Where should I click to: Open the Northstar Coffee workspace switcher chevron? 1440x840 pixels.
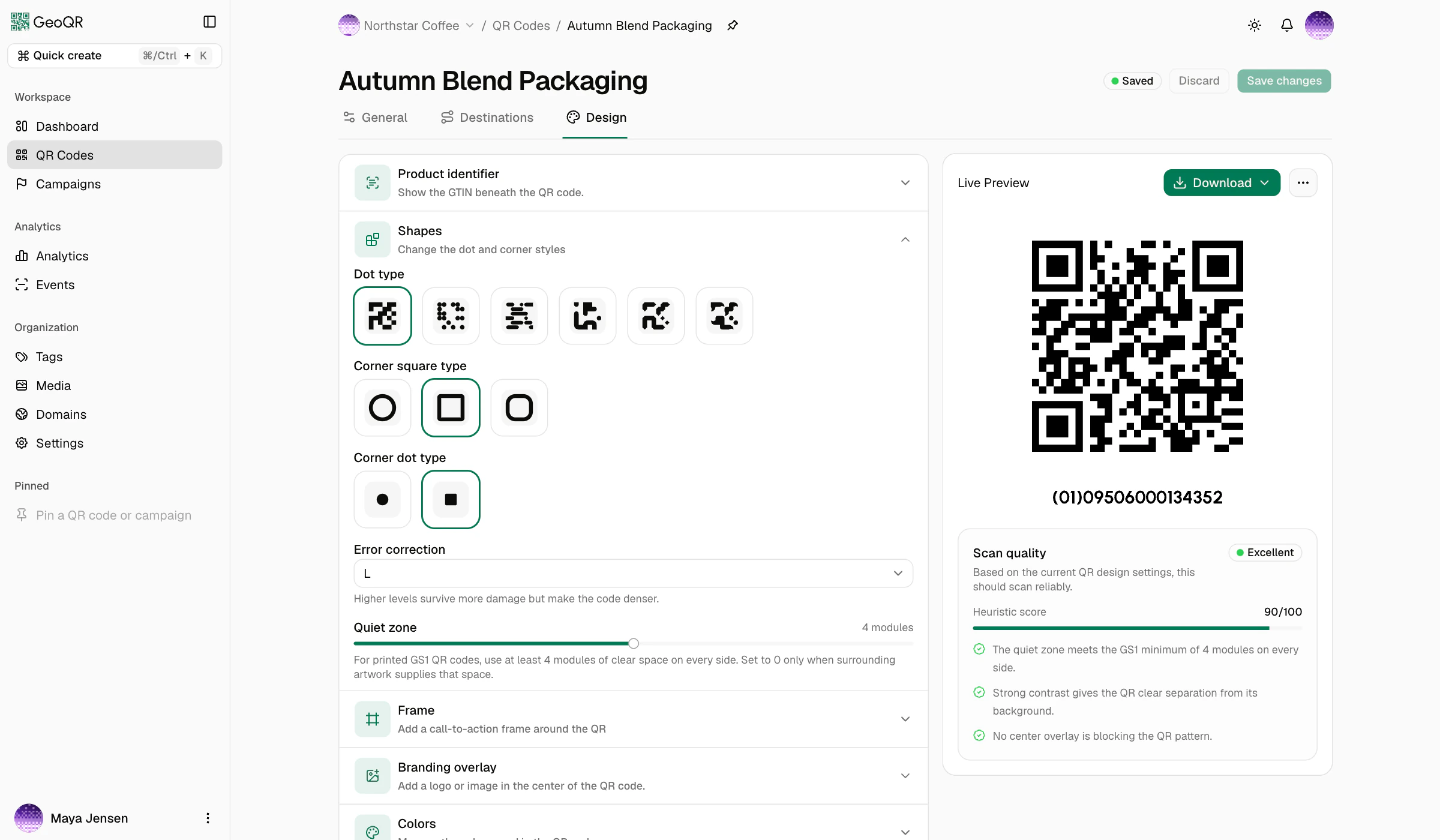(x=470, y=25)
